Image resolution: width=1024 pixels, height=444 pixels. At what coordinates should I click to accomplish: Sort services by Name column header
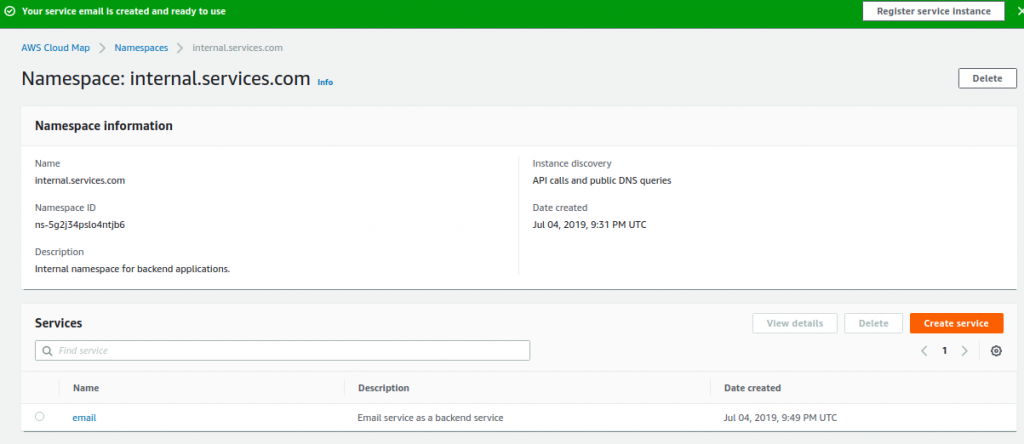(x=86, y=388)
